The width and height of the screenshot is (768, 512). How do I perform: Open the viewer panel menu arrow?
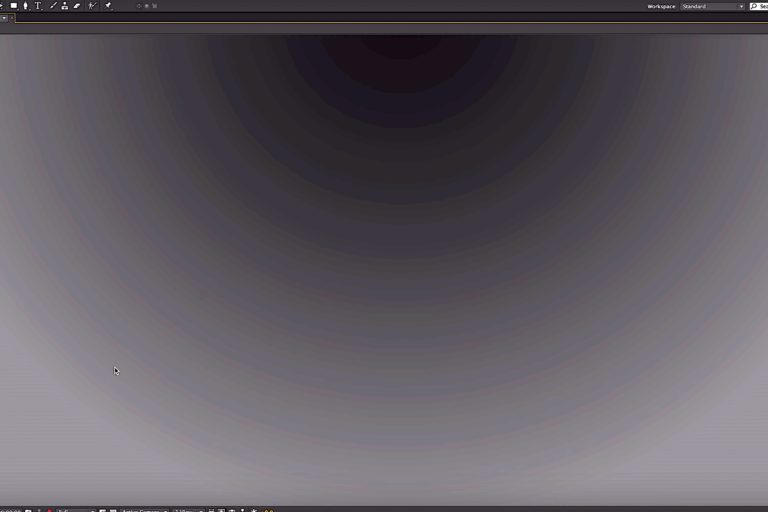coord(4,18)
